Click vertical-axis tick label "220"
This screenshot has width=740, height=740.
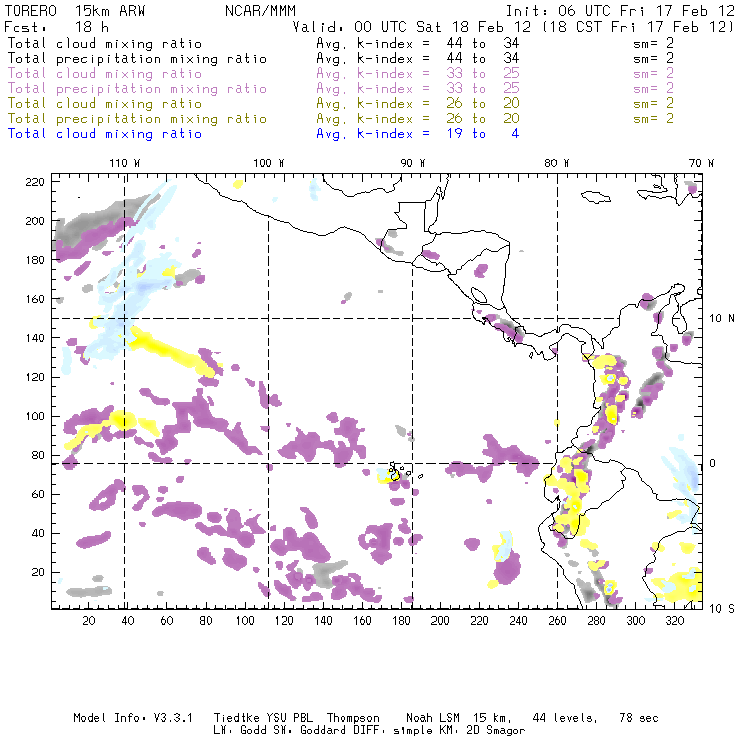35,182
